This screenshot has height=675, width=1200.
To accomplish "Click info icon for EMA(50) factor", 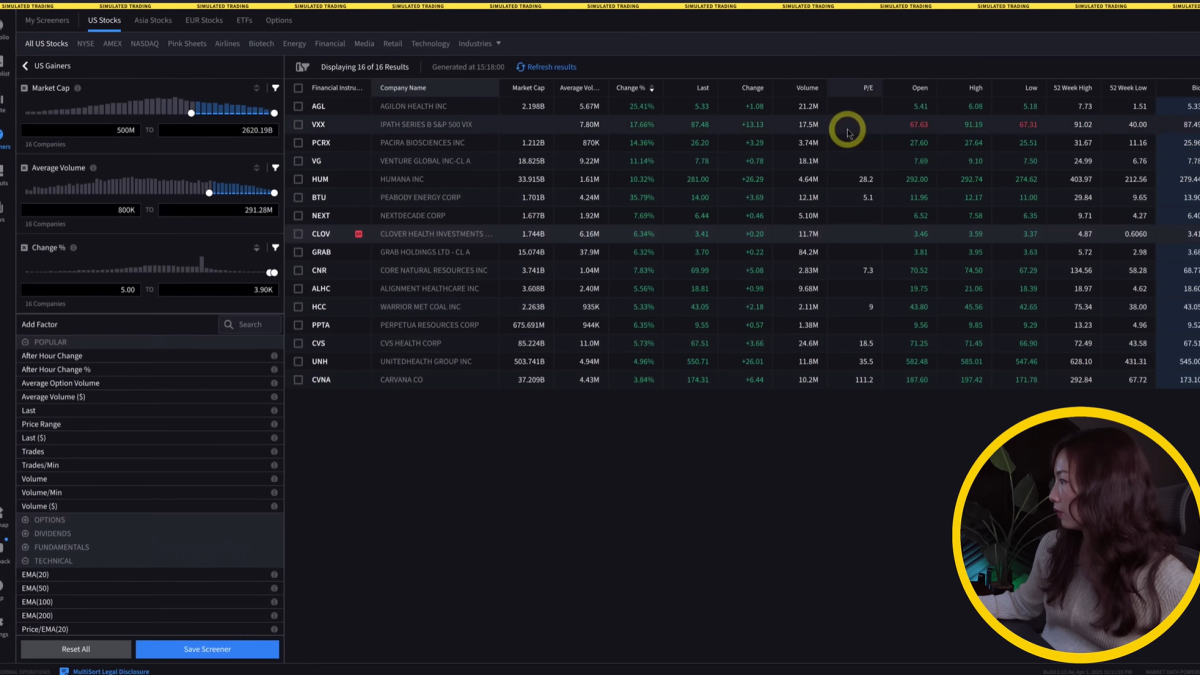I will point(274,589).
